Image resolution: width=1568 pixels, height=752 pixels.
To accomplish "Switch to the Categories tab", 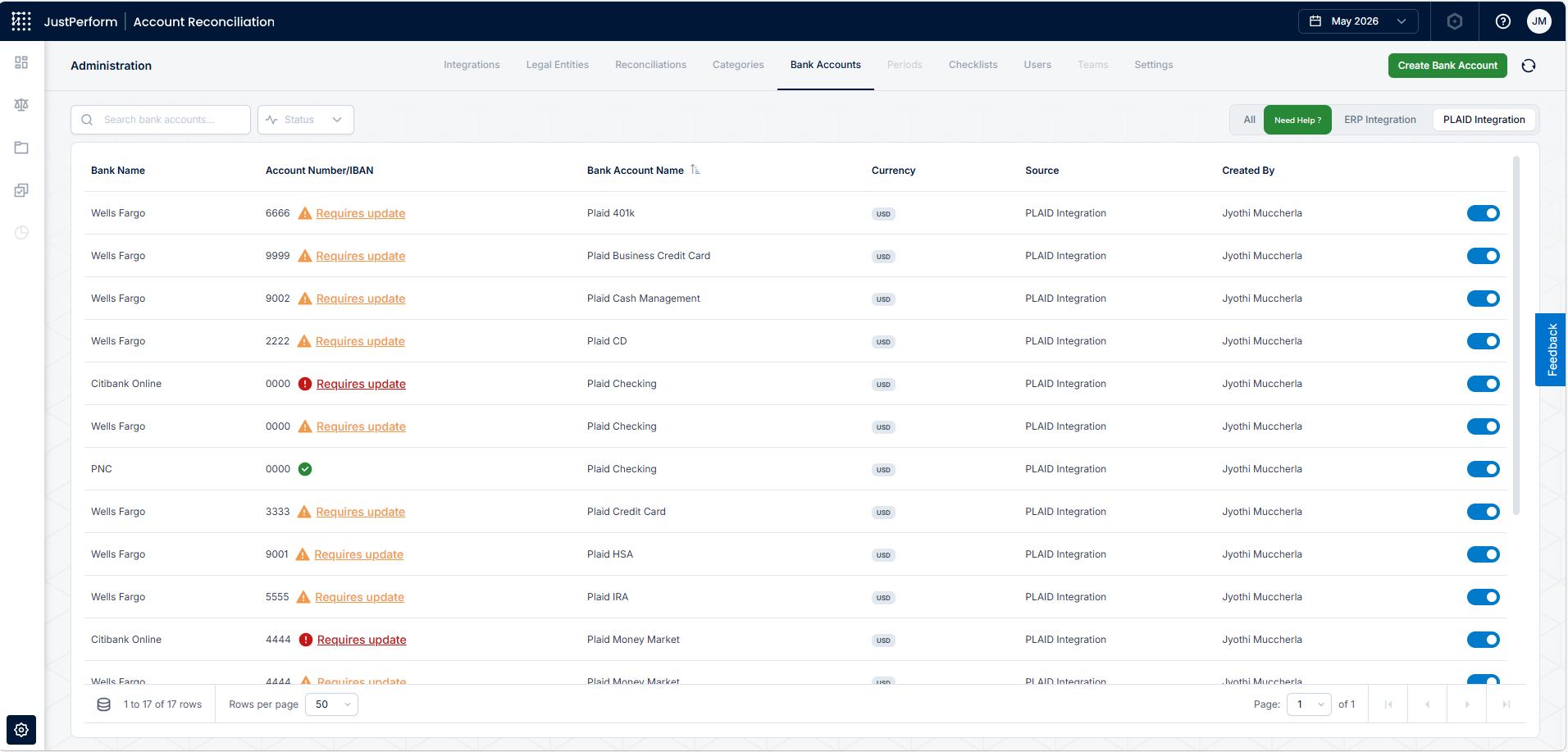I will click(x=738, y=65).
